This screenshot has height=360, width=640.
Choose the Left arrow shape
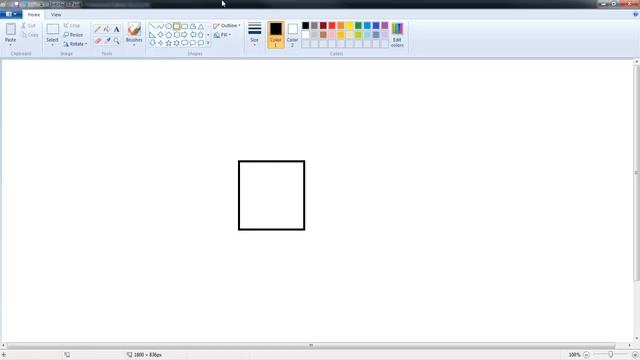193,35
